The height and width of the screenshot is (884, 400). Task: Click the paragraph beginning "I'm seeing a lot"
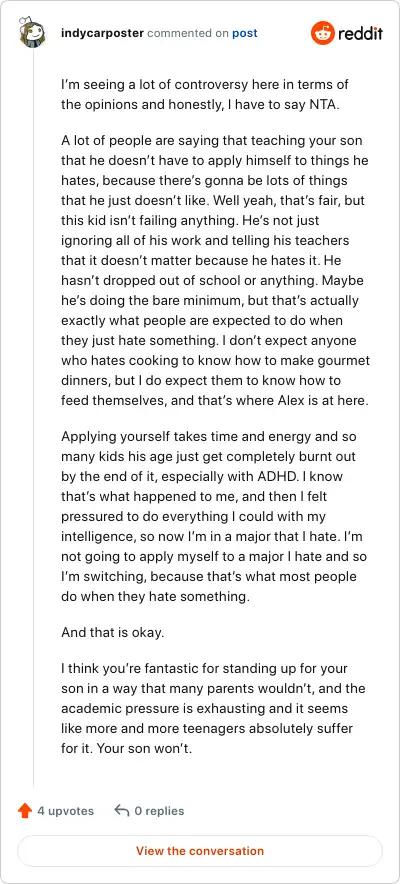(205, 95)
